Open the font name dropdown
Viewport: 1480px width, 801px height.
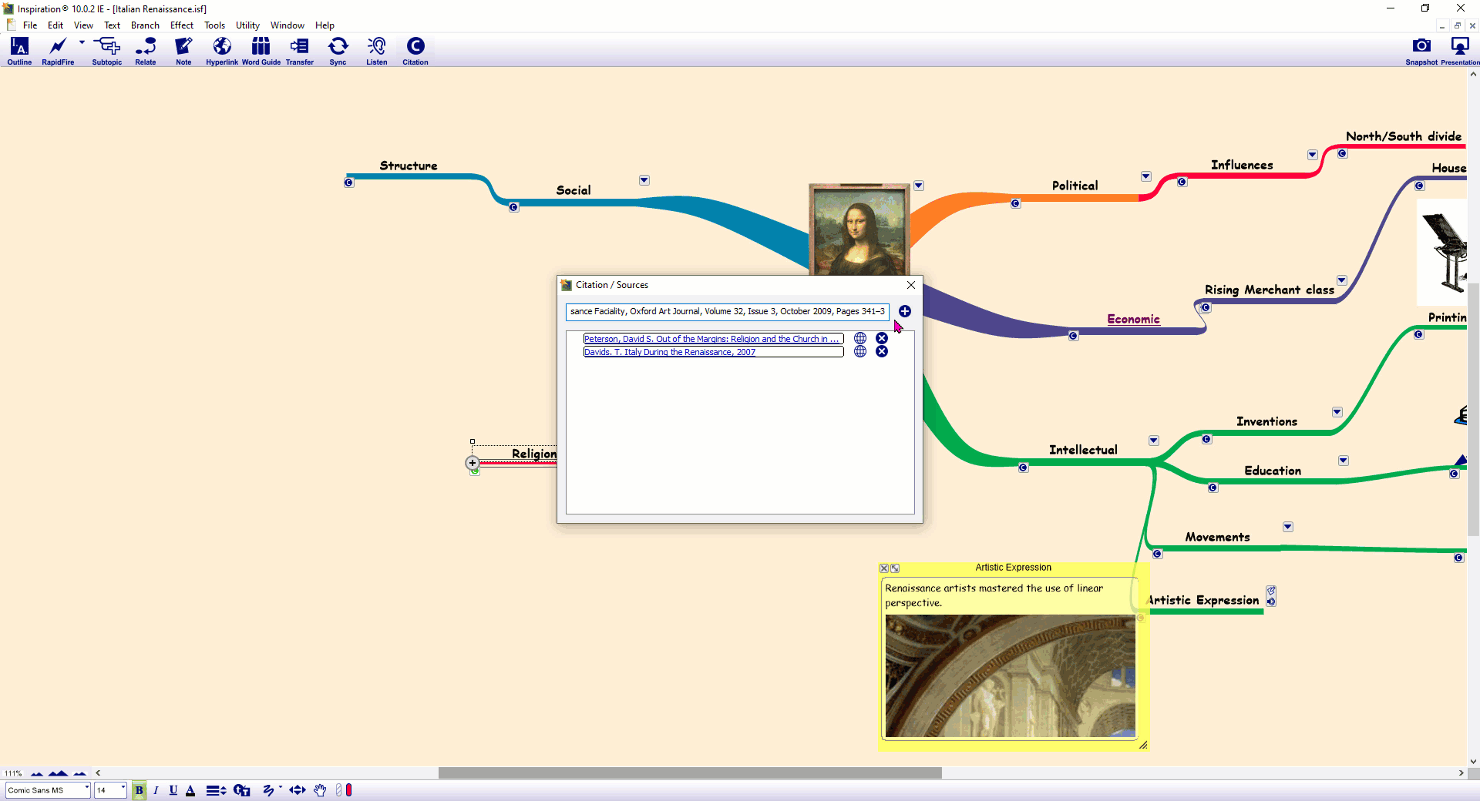click(86, 790)
